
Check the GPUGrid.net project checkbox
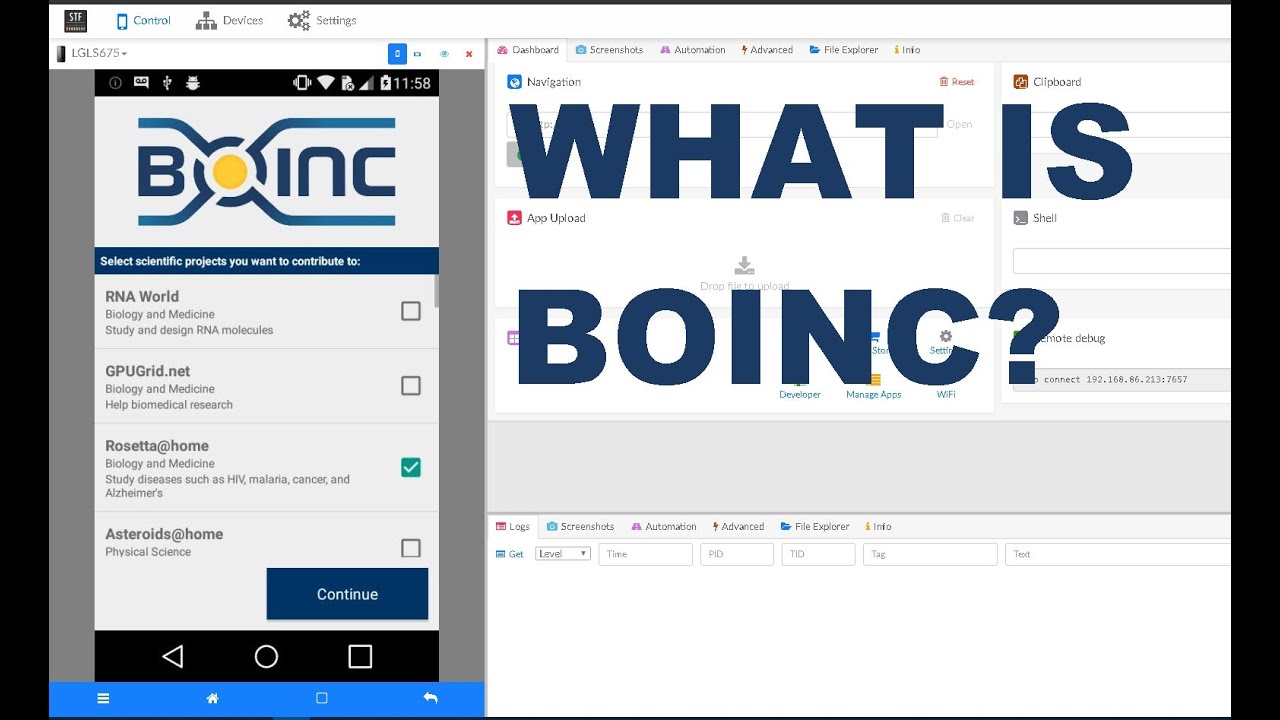click(x=411, y=385)
